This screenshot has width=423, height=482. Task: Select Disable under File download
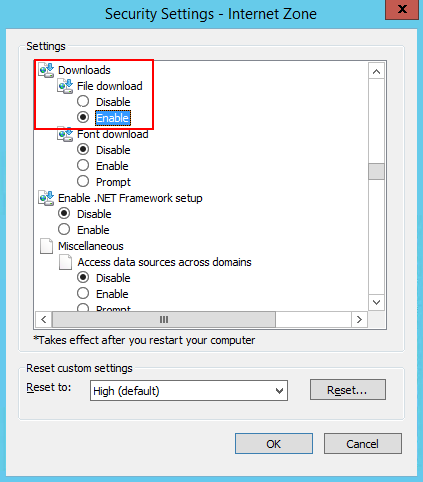(83, 101)
